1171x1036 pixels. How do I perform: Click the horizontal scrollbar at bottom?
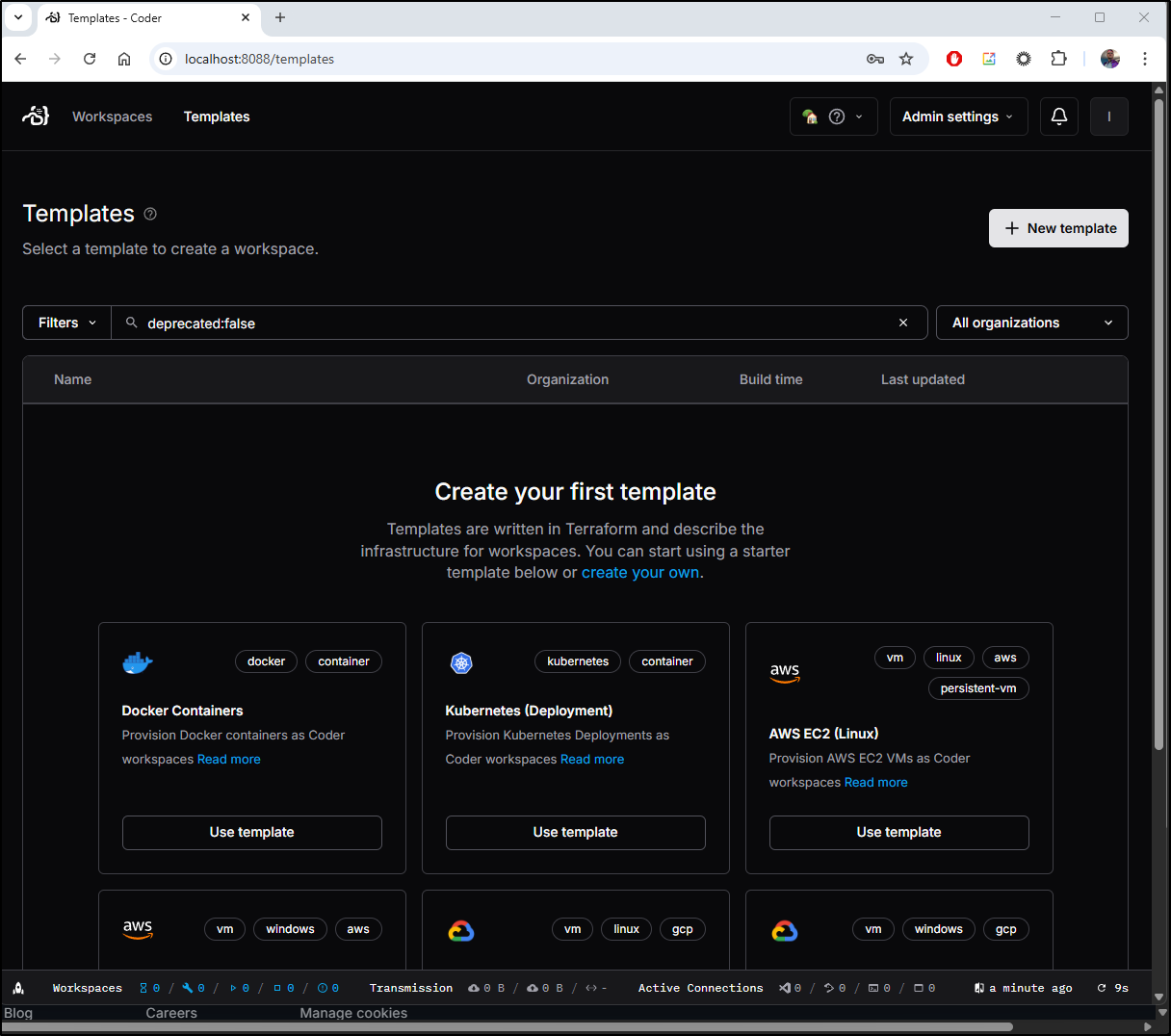point(507,1026)
